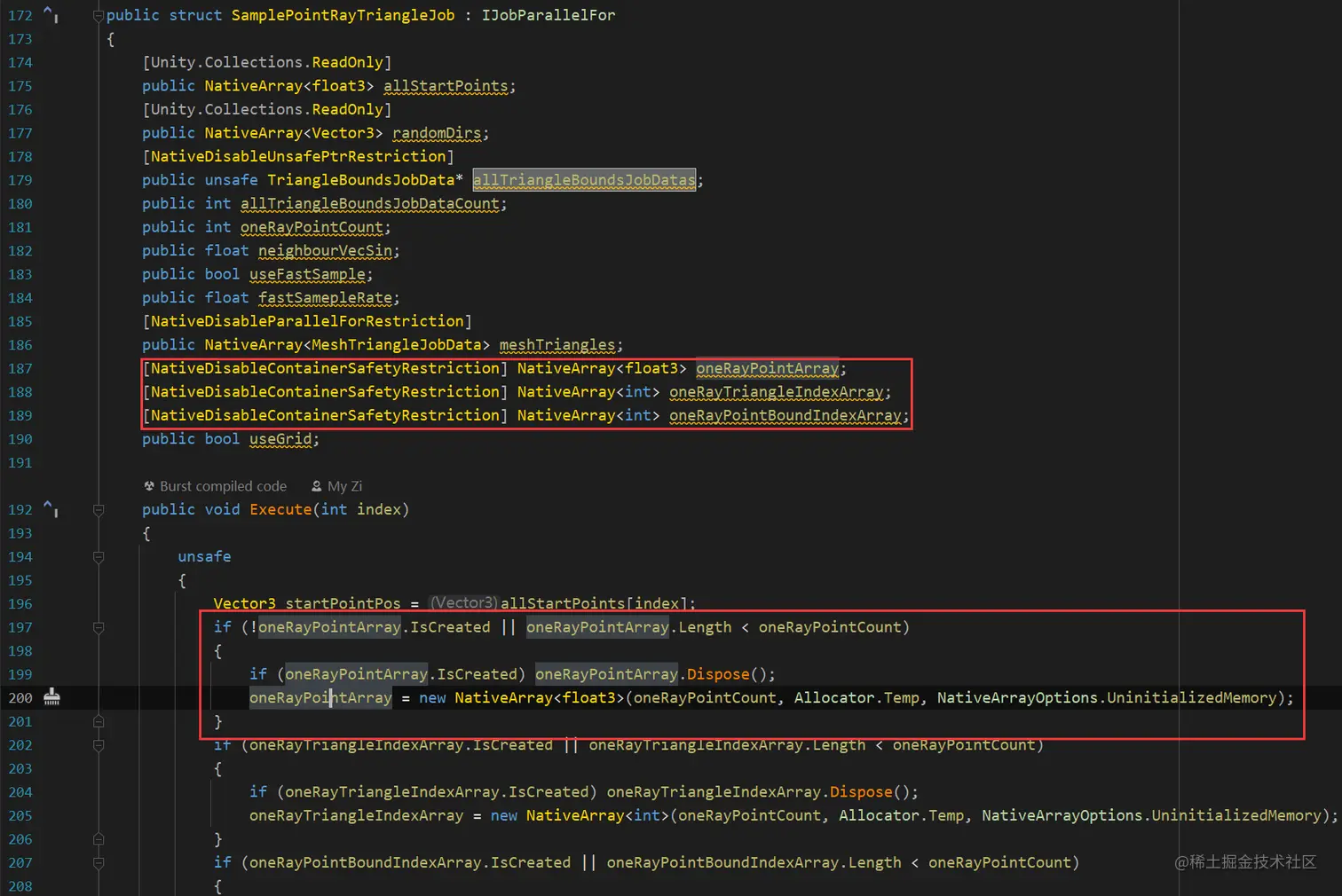Collapse the unsafe block fold on line 194
Screen dimensions: 1342x896
coord(99,556)
